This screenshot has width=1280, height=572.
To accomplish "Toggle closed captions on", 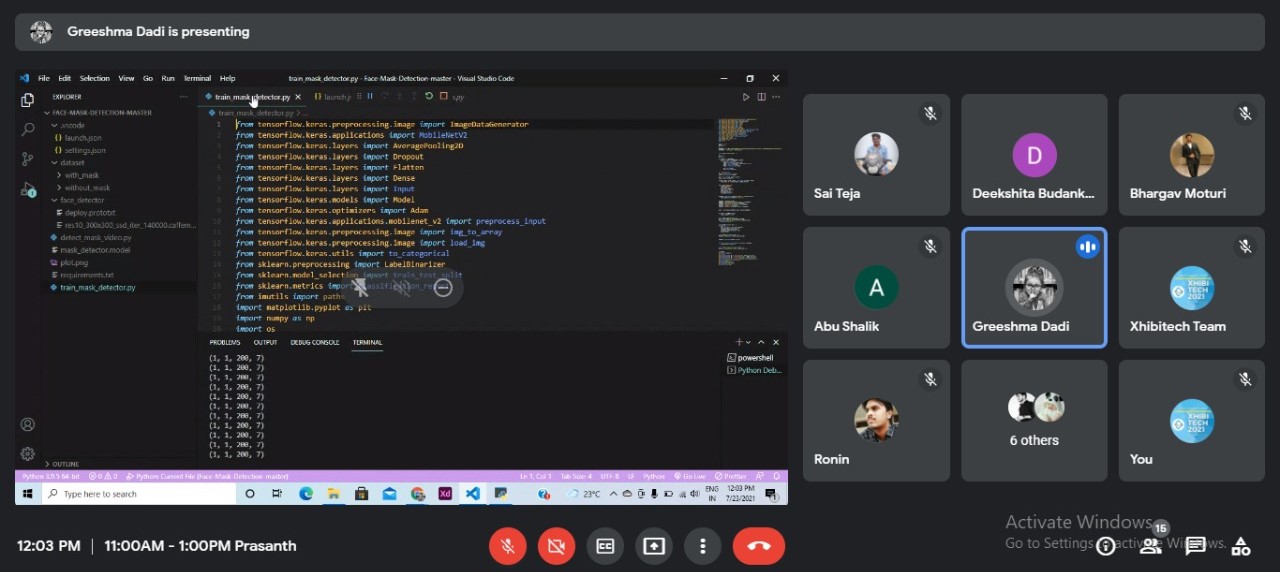I will pyautogui.click(x=605, y=546).
